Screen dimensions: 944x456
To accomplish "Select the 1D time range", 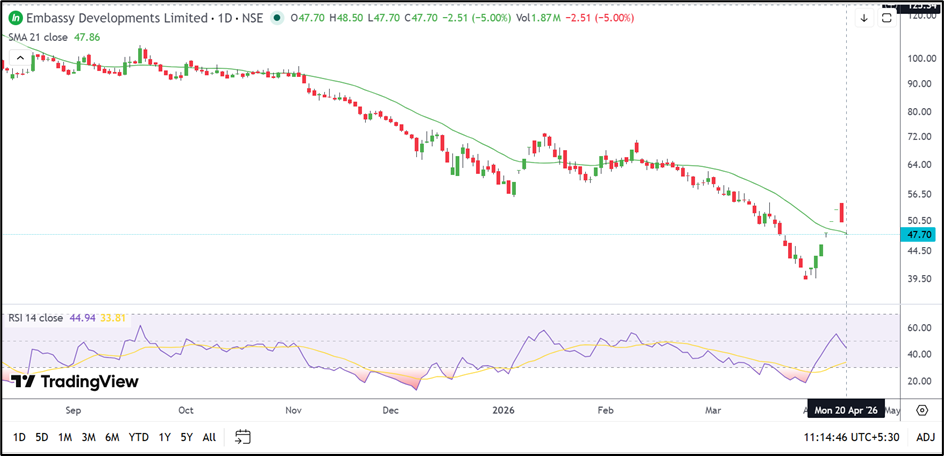I will click(20, 437).
